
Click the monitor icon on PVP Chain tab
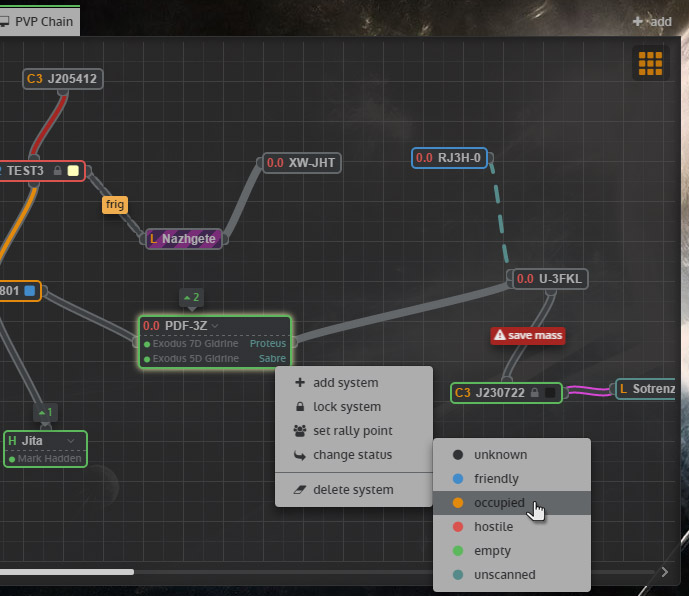pos(5,21)
